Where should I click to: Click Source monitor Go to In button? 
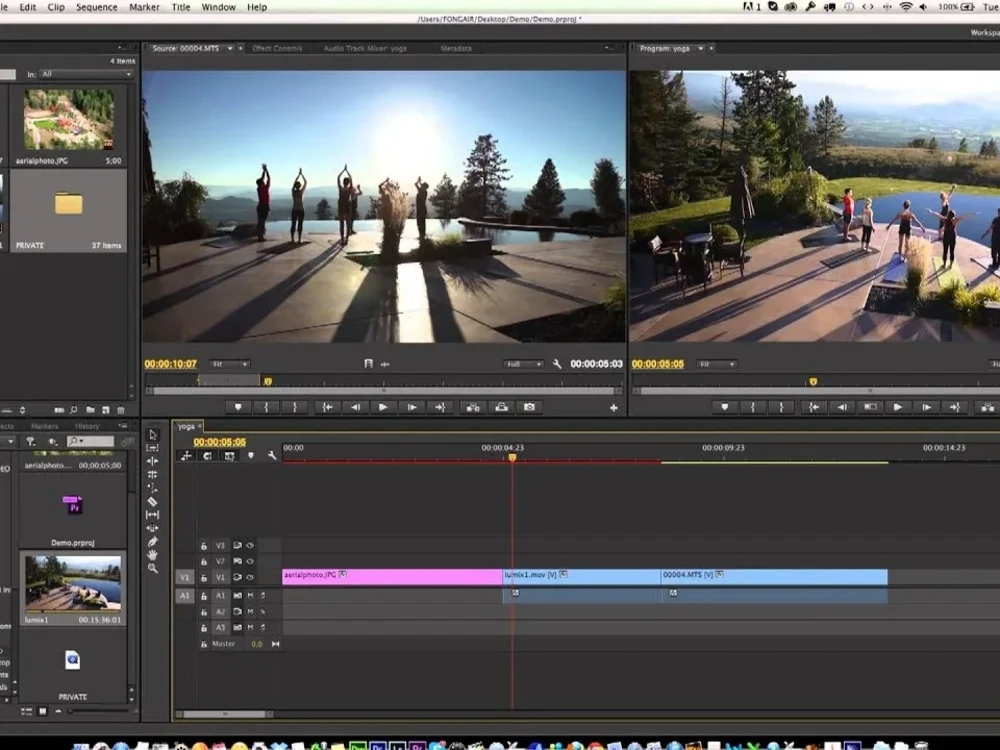pyautogui.click(x=327, y=407)
